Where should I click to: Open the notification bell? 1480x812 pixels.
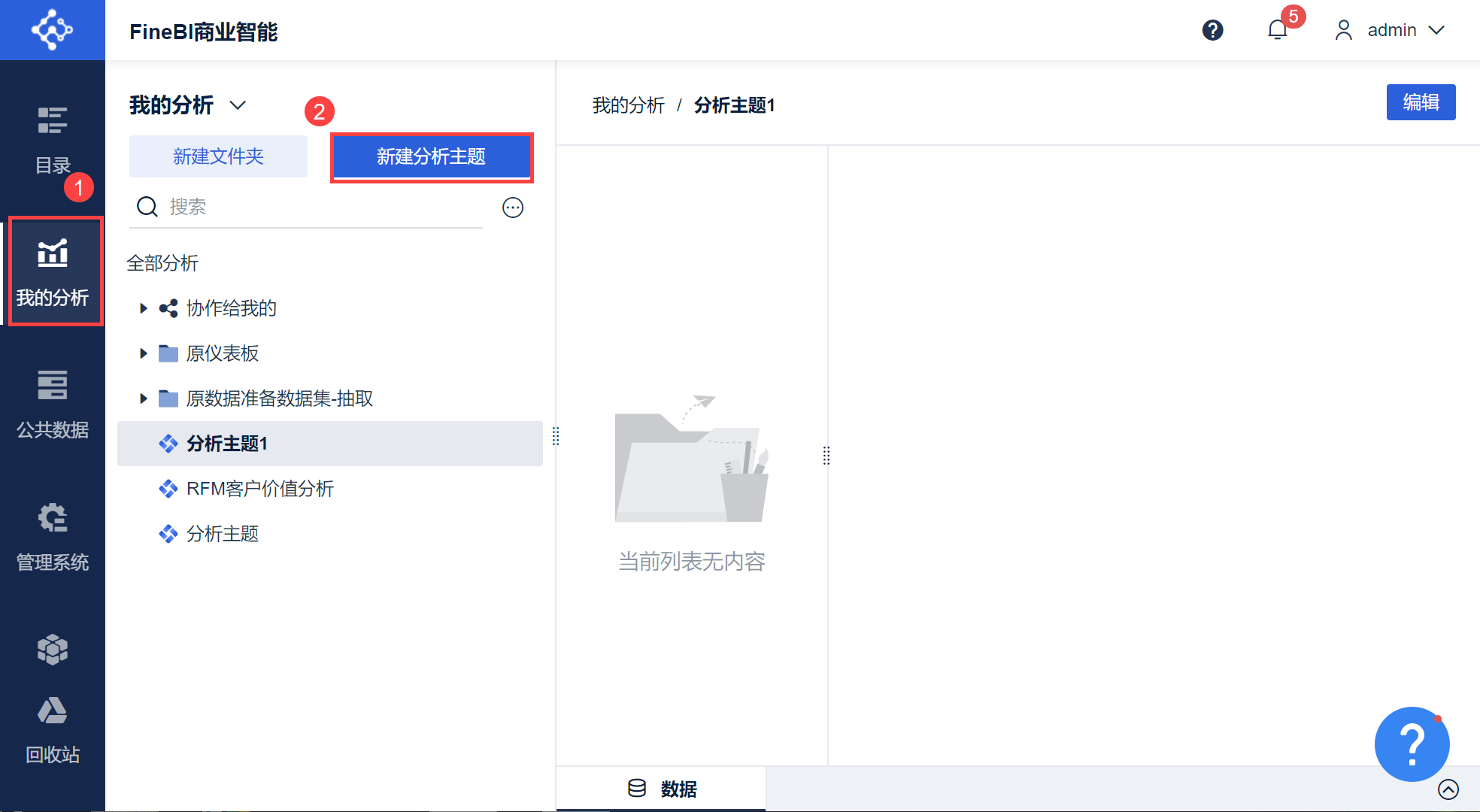tap(1277, 30)
